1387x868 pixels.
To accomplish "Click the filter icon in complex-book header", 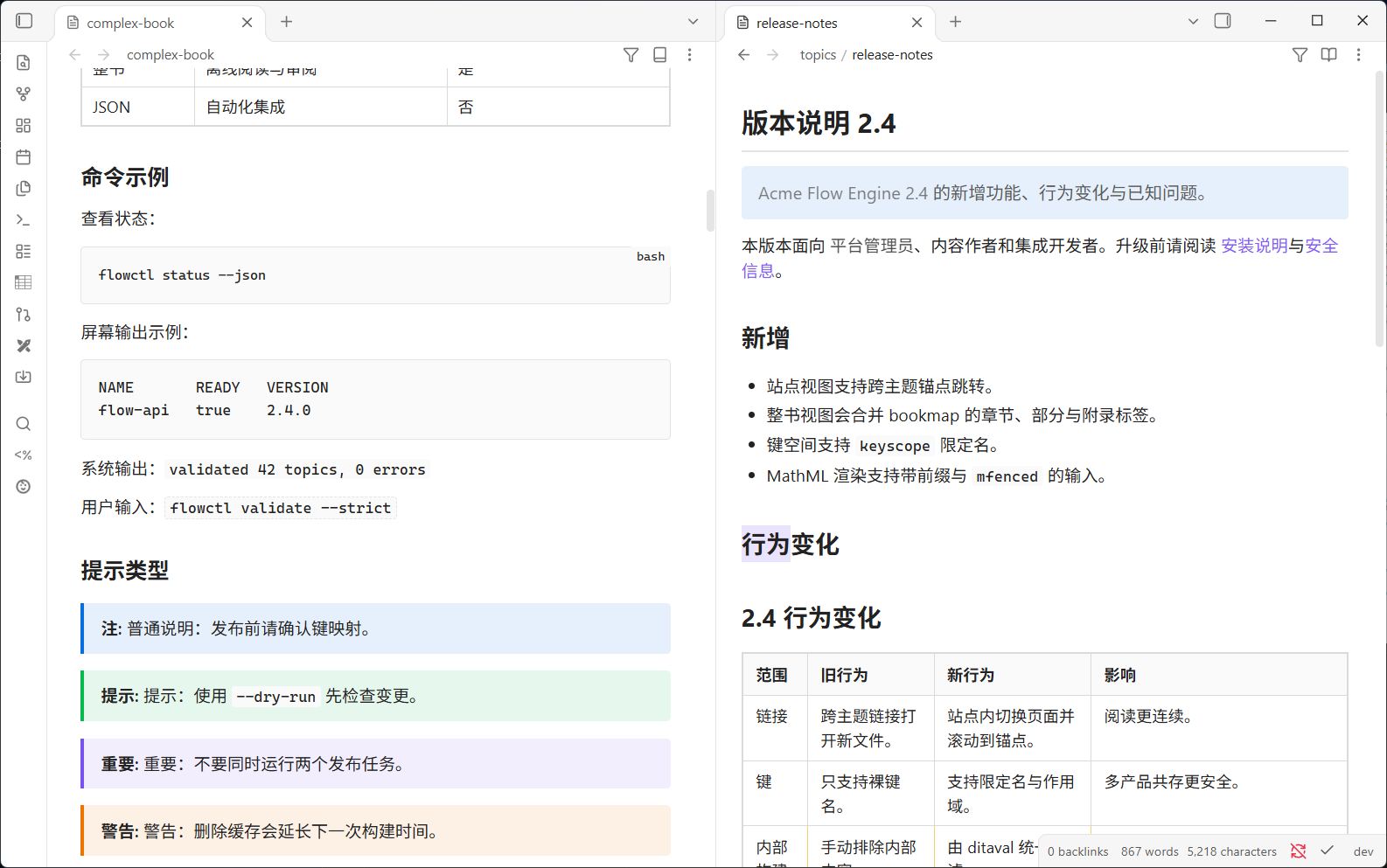I will [x=631, y=55].
